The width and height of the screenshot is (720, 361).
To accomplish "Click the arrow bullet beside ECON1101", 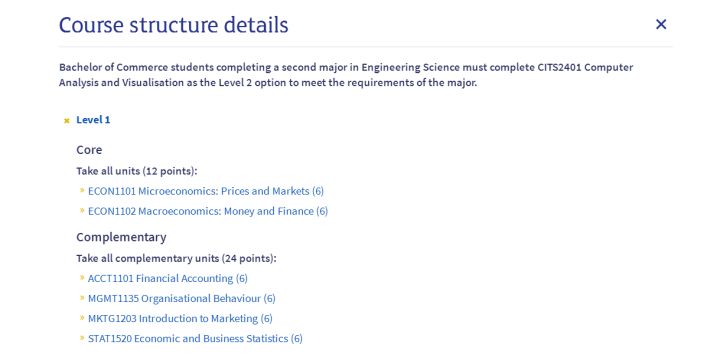I will point(82,190).
